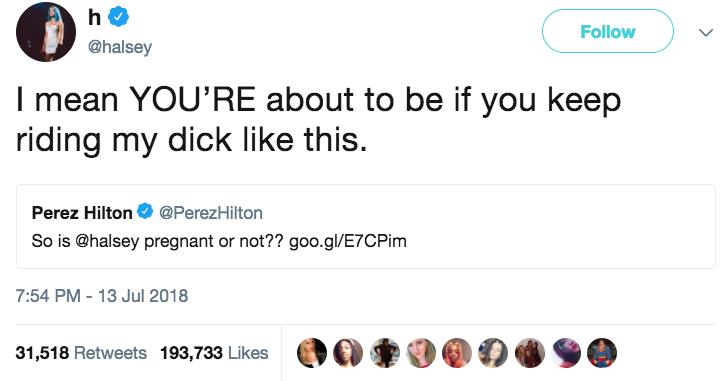Click the display name 'h'
This screenshot has width=727, height=381.
tap(94, 18)
